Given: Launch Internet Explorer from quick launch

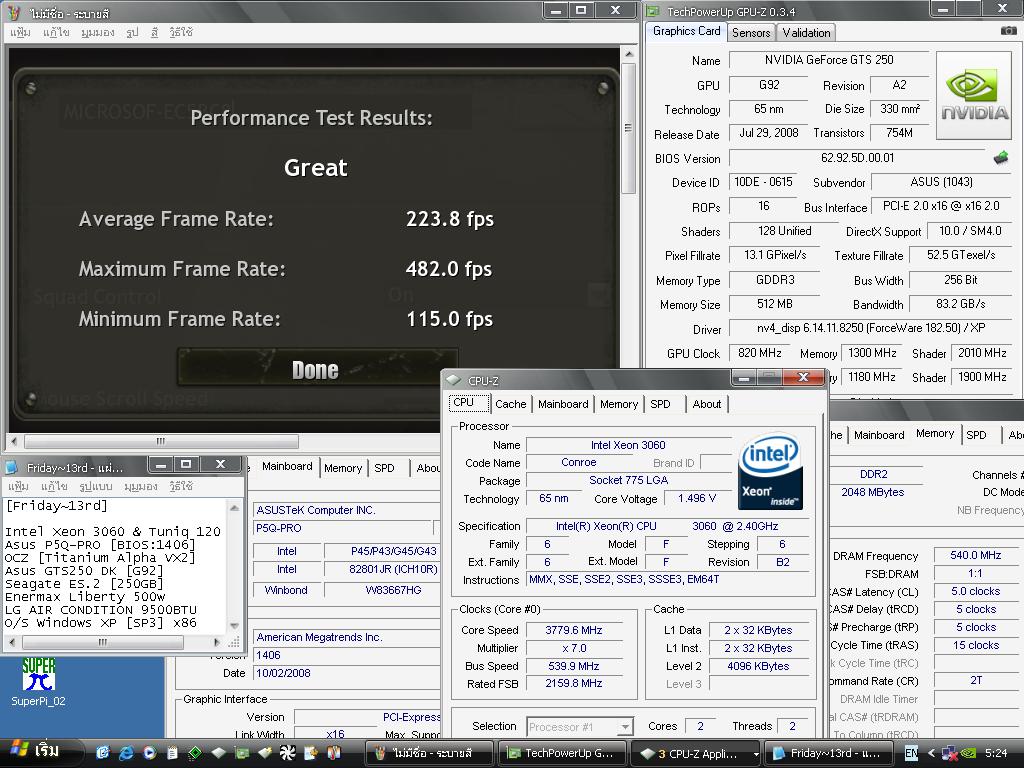Looking at the screenshot, I should [125, 753].
